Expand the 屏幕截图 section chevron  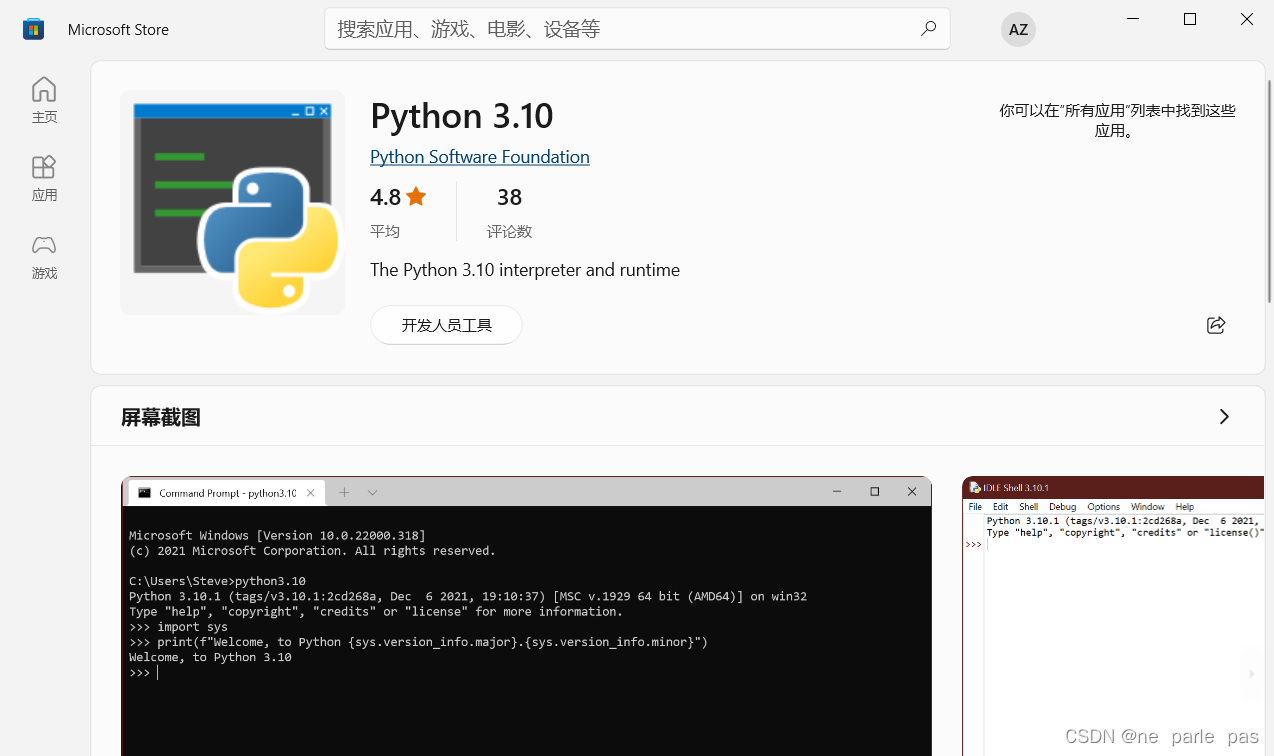1224,417
